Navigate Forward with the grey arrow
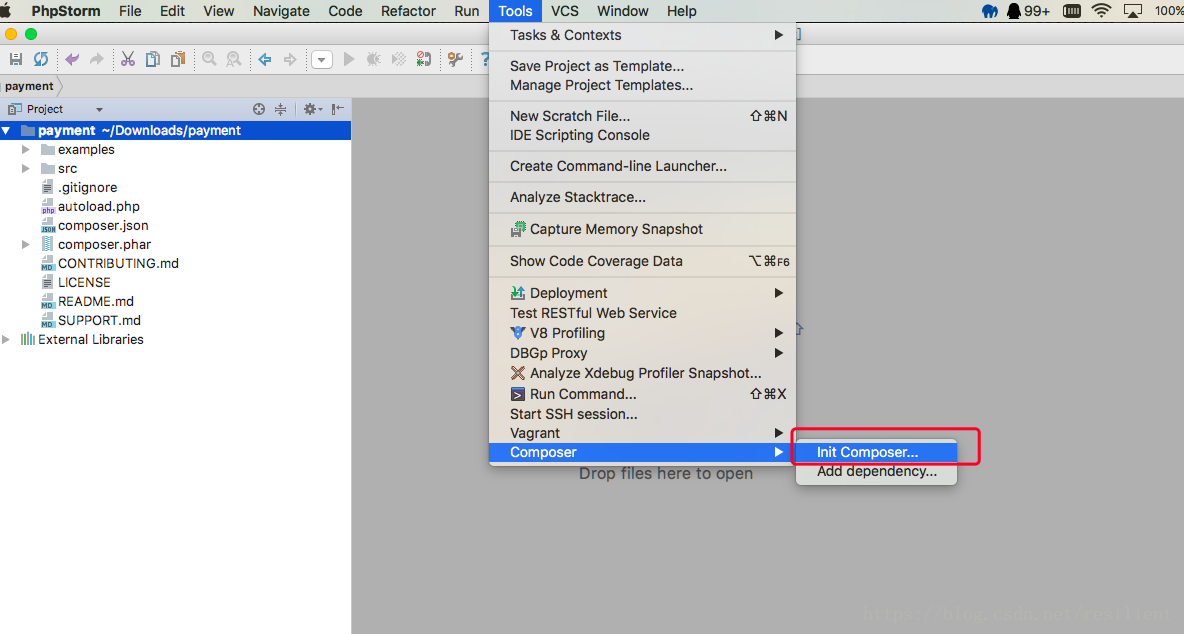The image size is (1184, 634). pos(290,59)
